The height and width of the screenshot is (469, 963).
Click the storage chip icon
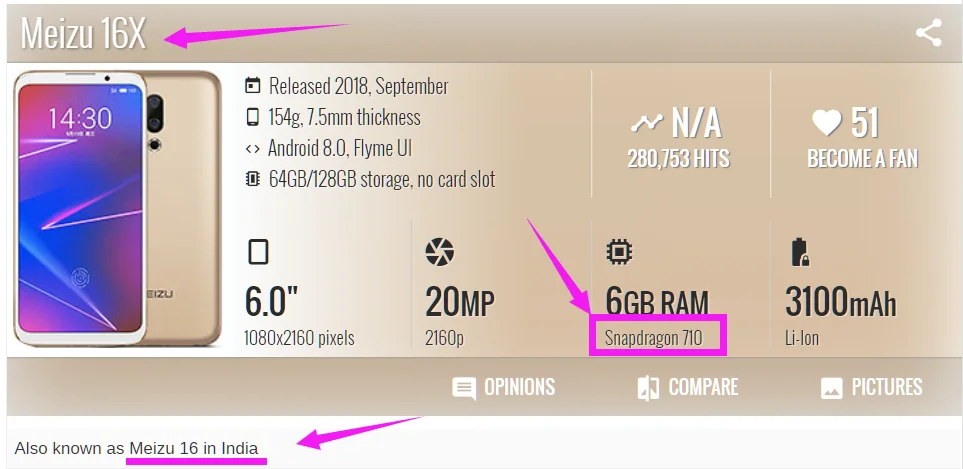253,180
